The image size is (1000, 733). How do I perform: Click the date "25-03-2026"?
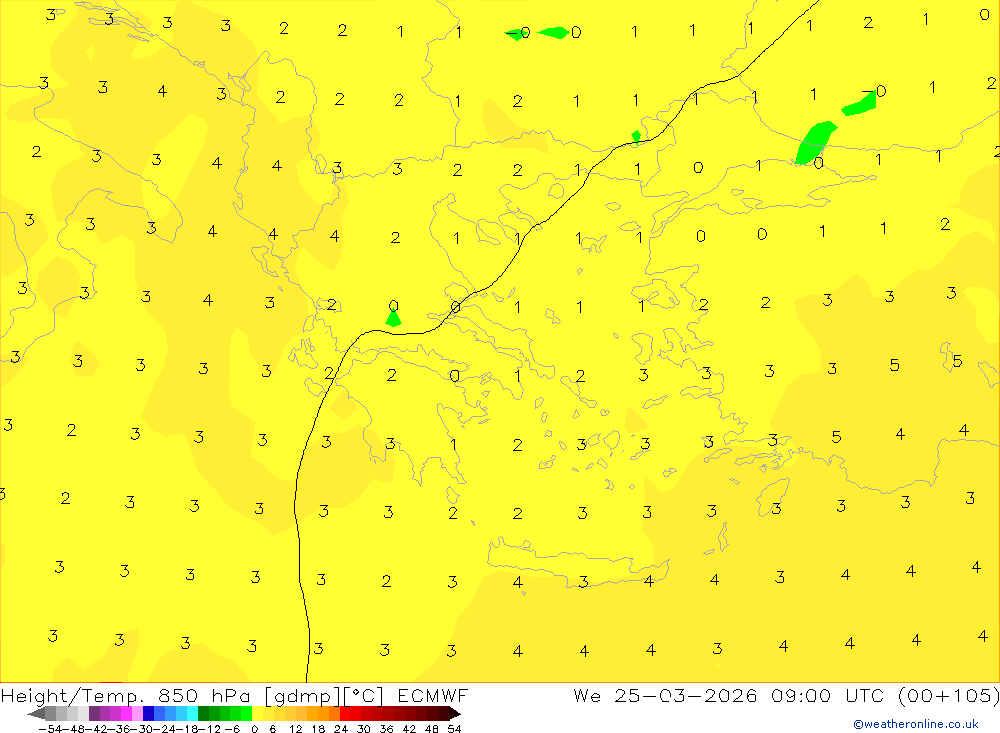pyautogui.click(x=686, y=695)
